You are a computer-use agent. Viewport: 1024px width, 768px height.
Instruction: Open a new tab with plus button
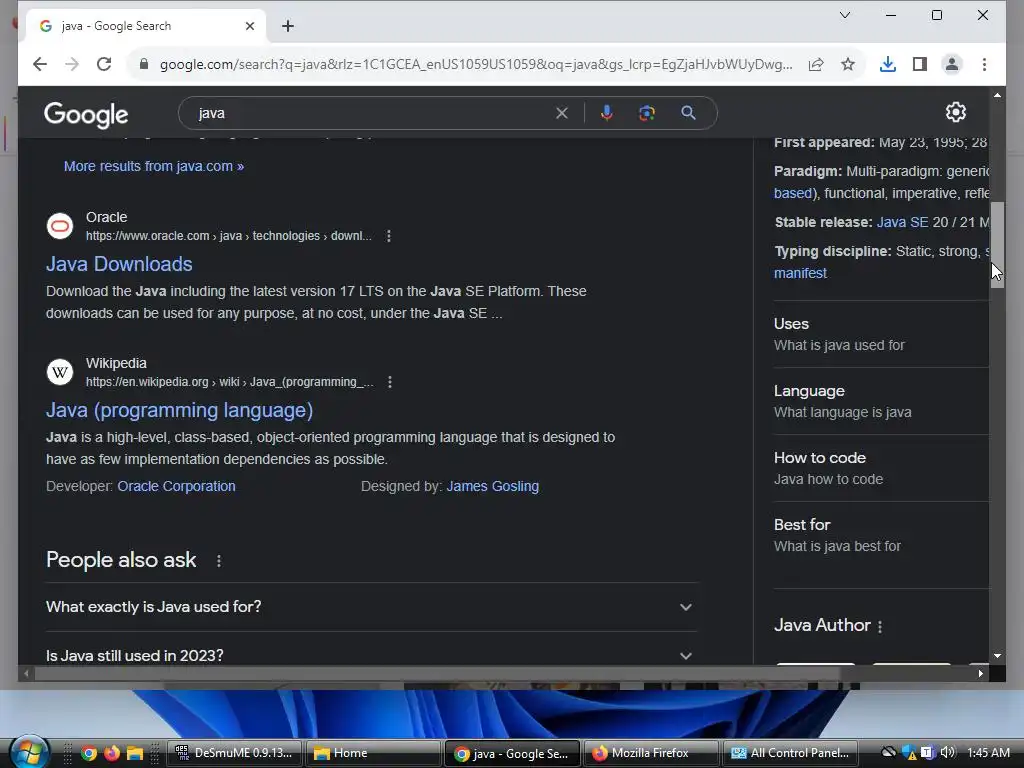tap(288, 26)
